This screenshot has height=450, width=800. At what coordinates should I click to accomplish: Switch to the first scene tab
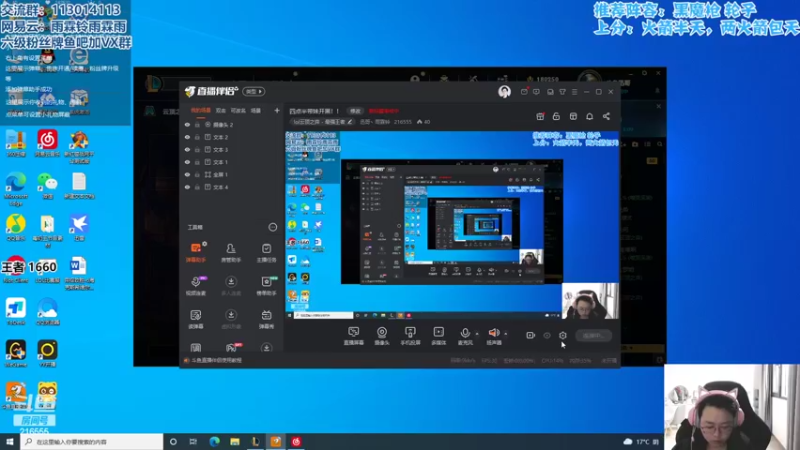point(201,110)
